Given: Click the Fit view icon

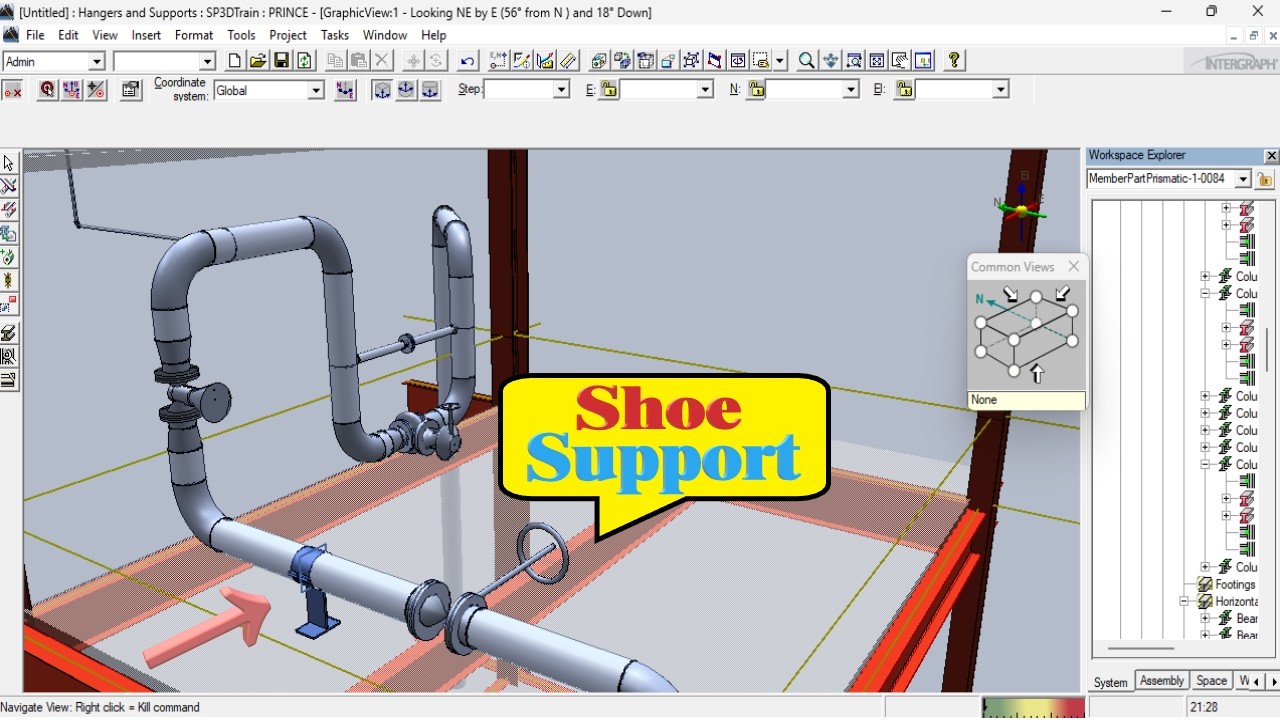Looking at the screenshot, I should (x=876, y=61).
